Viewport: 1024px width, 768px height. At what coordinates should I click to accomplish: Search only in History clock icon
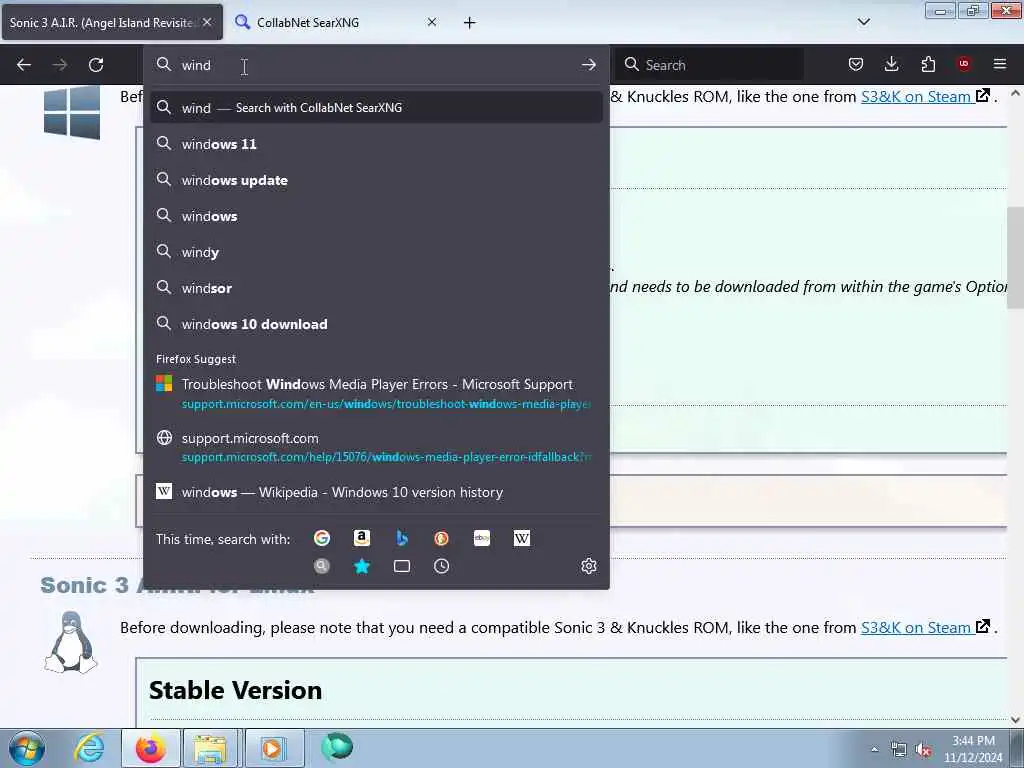click(x=441, y=566)
